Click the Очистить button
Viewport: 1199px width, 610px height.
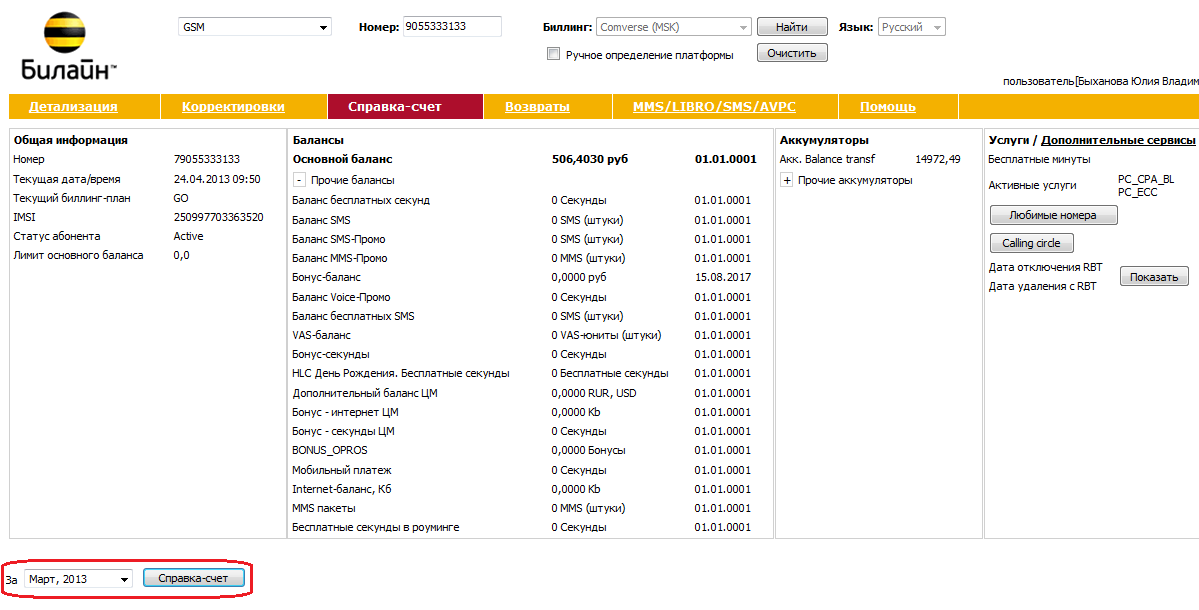(791, 53)
